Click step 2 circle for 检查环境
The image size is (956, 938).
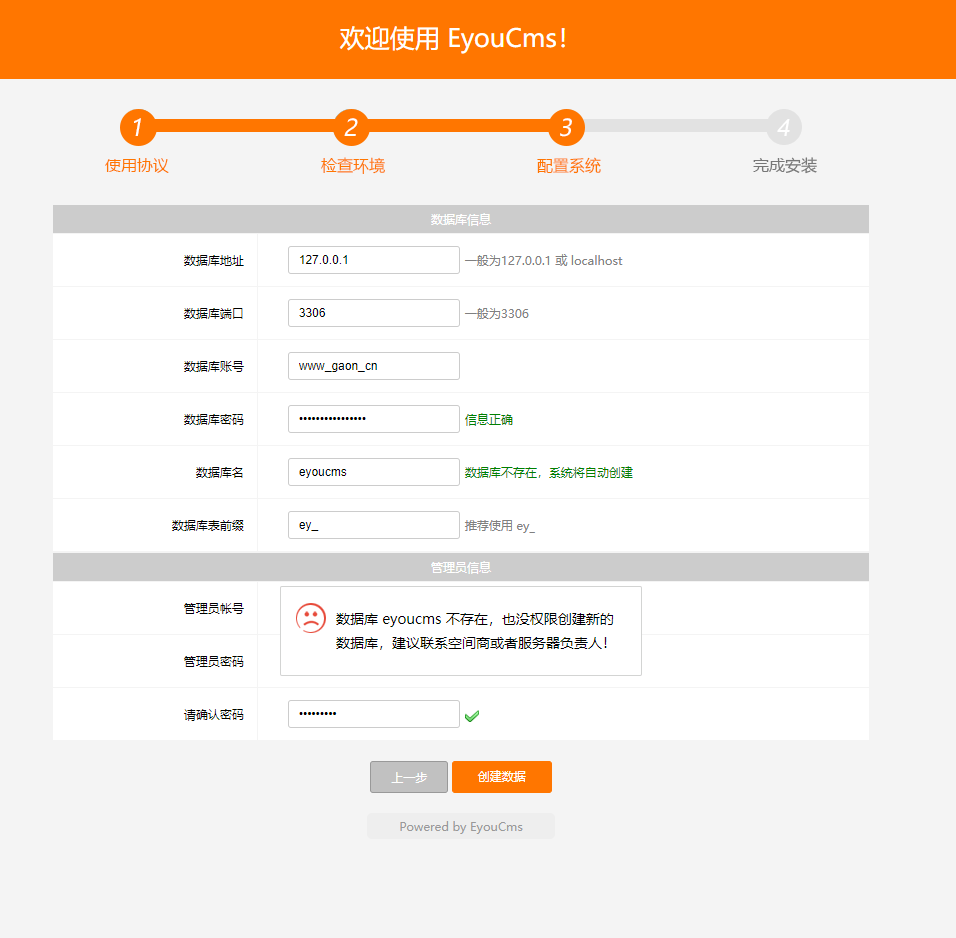[351, 127]
